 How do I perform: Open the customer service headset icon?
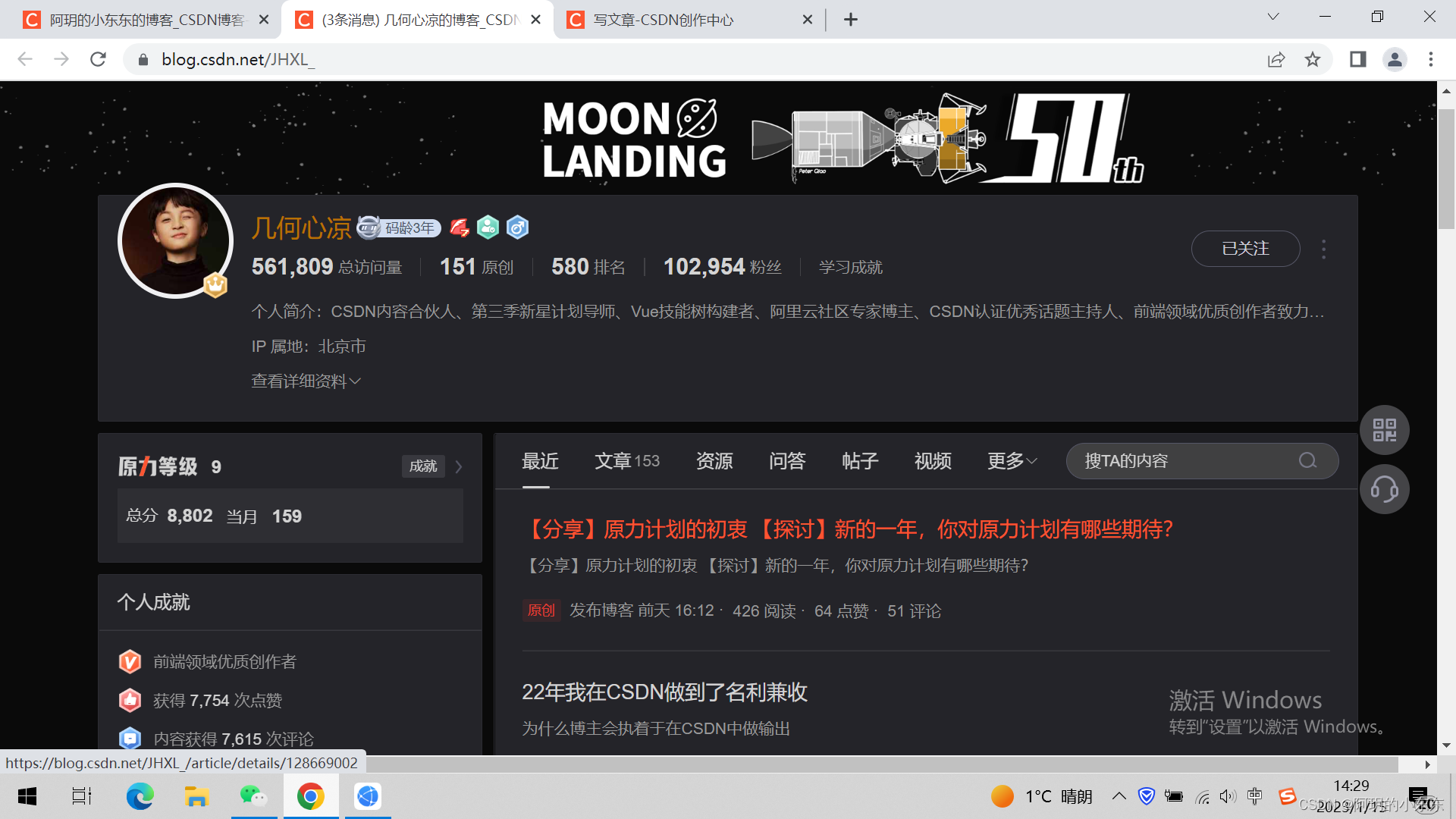[1384, 489]
